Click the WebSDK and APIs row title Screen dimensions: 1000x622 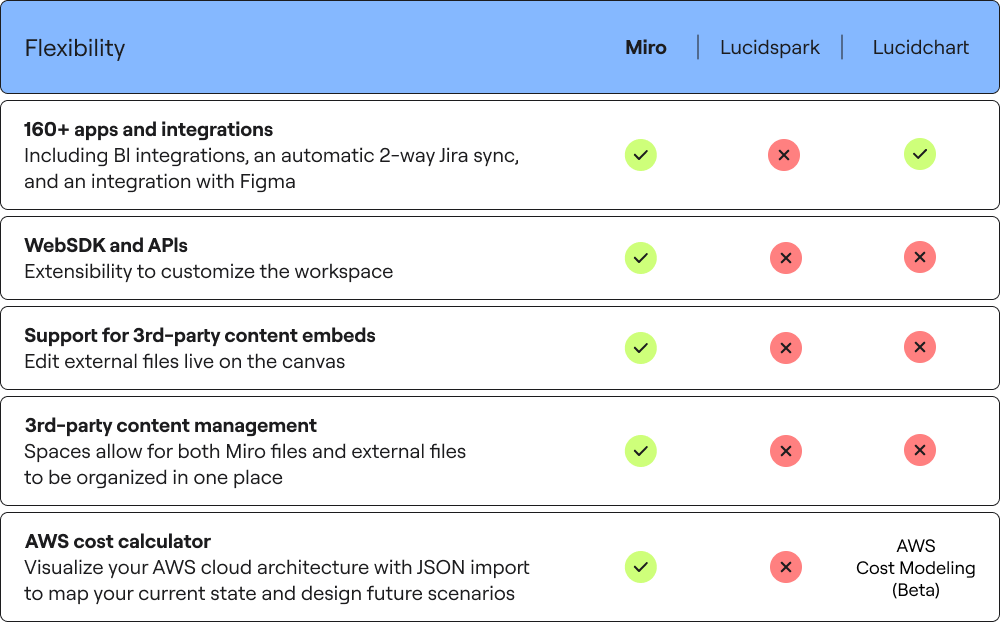[x=106, y=245]
